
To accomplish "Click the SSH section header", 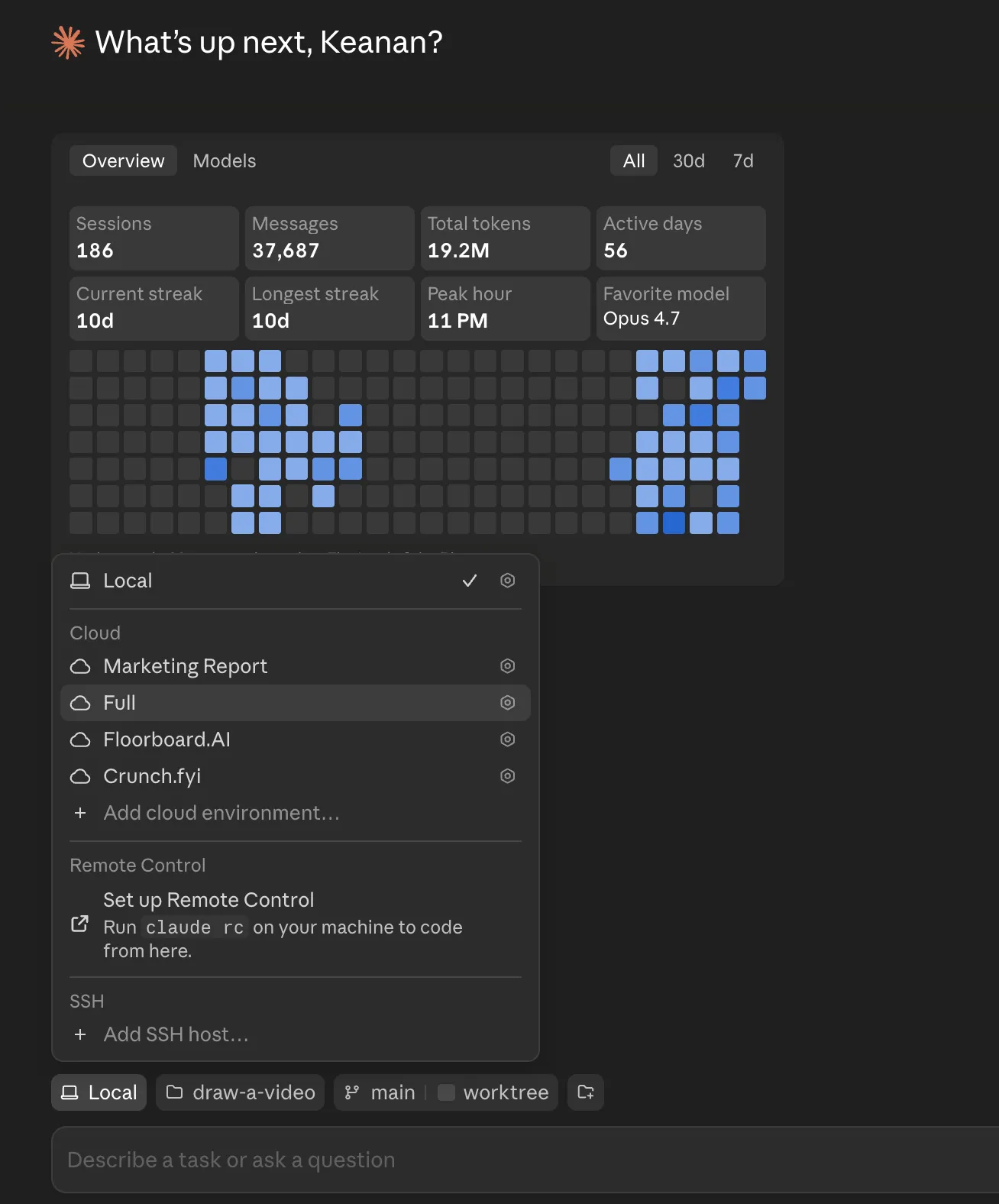I will point(86,1002).
